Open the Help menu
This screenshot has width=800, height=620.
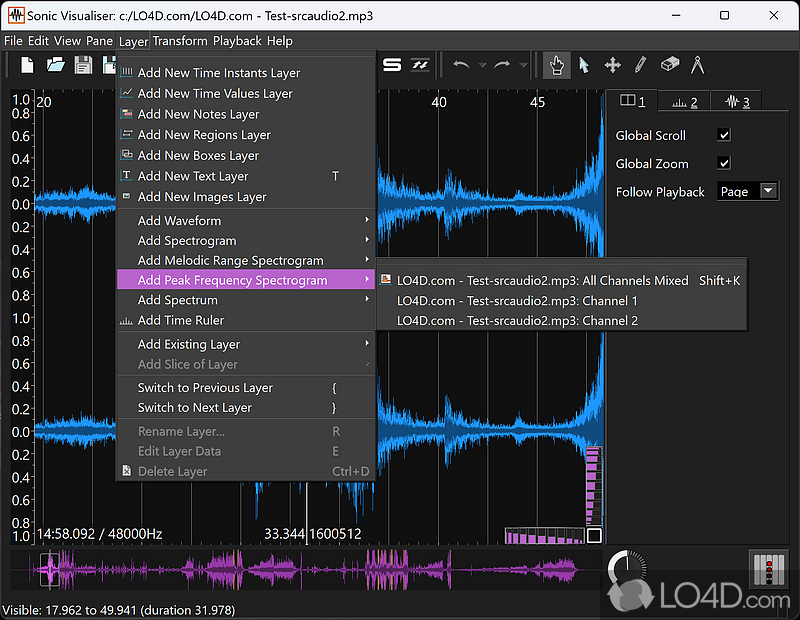(x=280, y=41)
